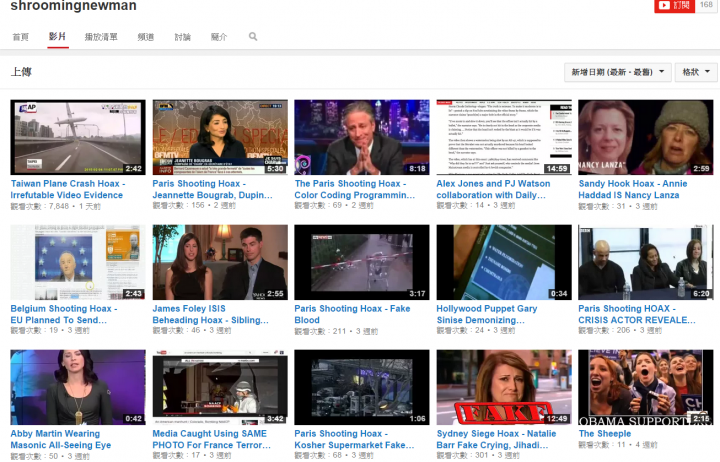Open the 14:59 article text video thumbnail
The image size is (720, 462).
pyautogui.click(x=504, y=137)
